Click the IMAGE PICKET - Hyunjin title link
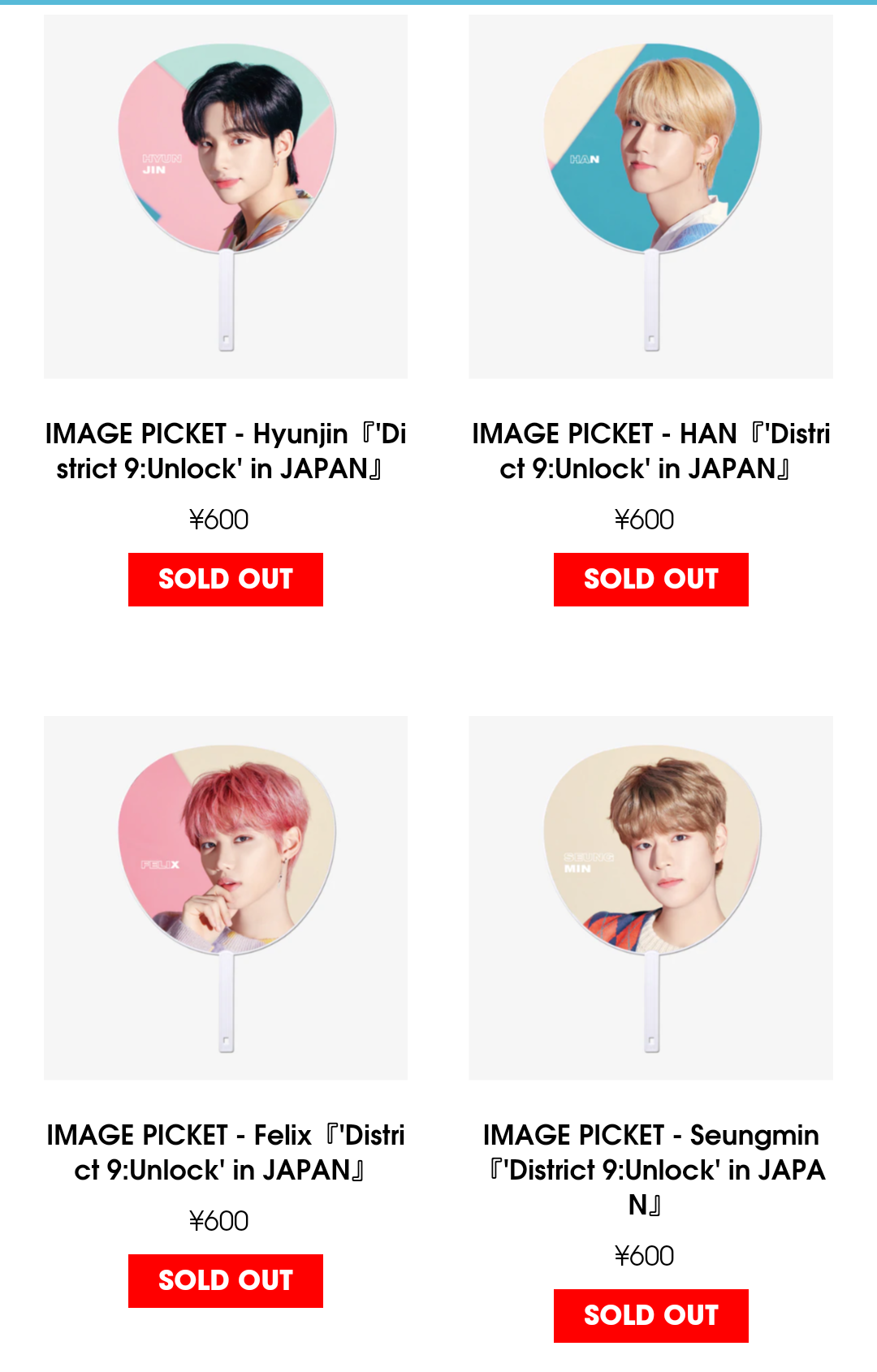 pyautogui.click(x=226, y=451)
